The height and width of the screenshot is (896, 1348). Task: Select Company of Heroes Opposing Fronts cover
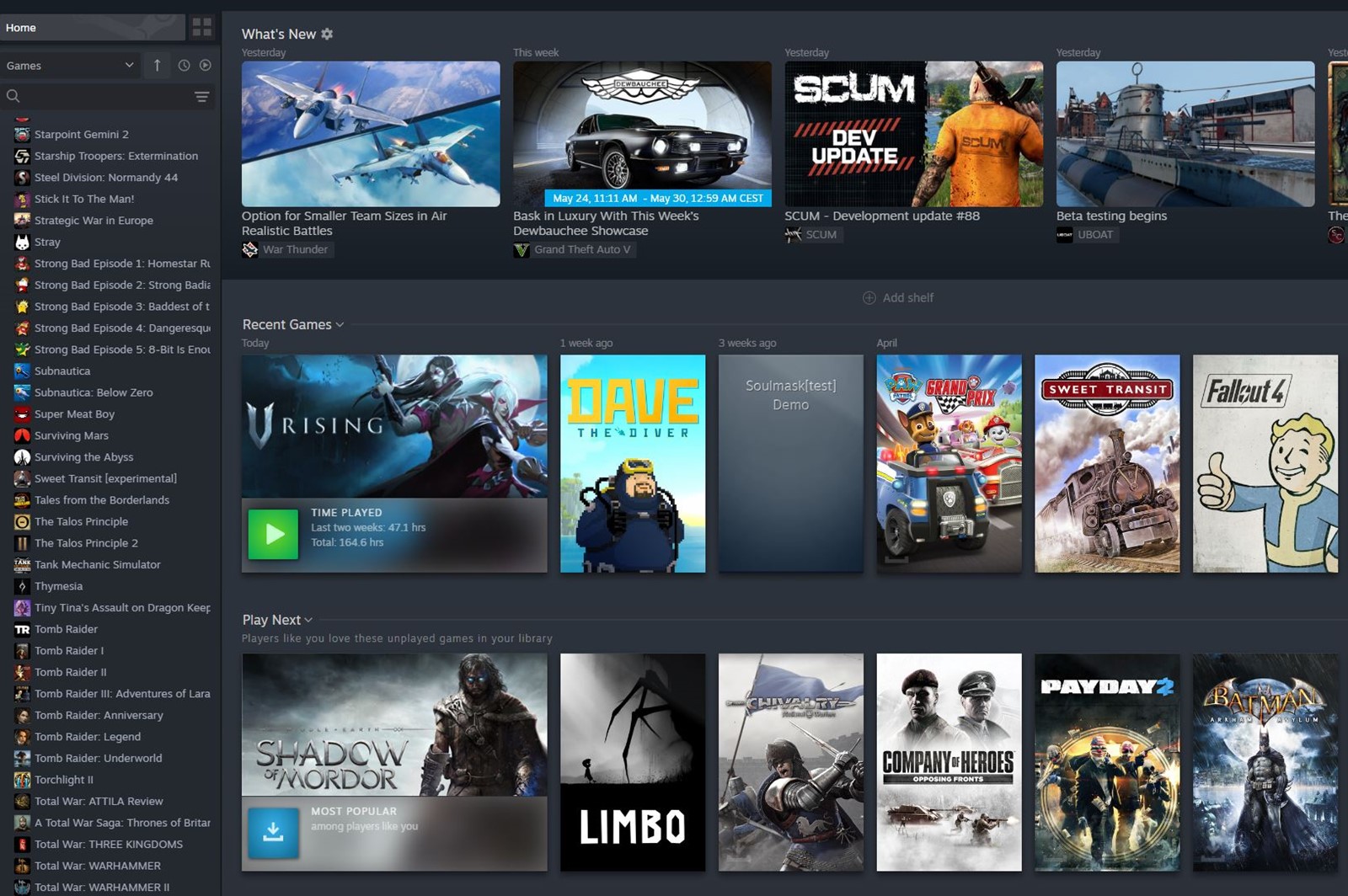[x=949, y=762]
